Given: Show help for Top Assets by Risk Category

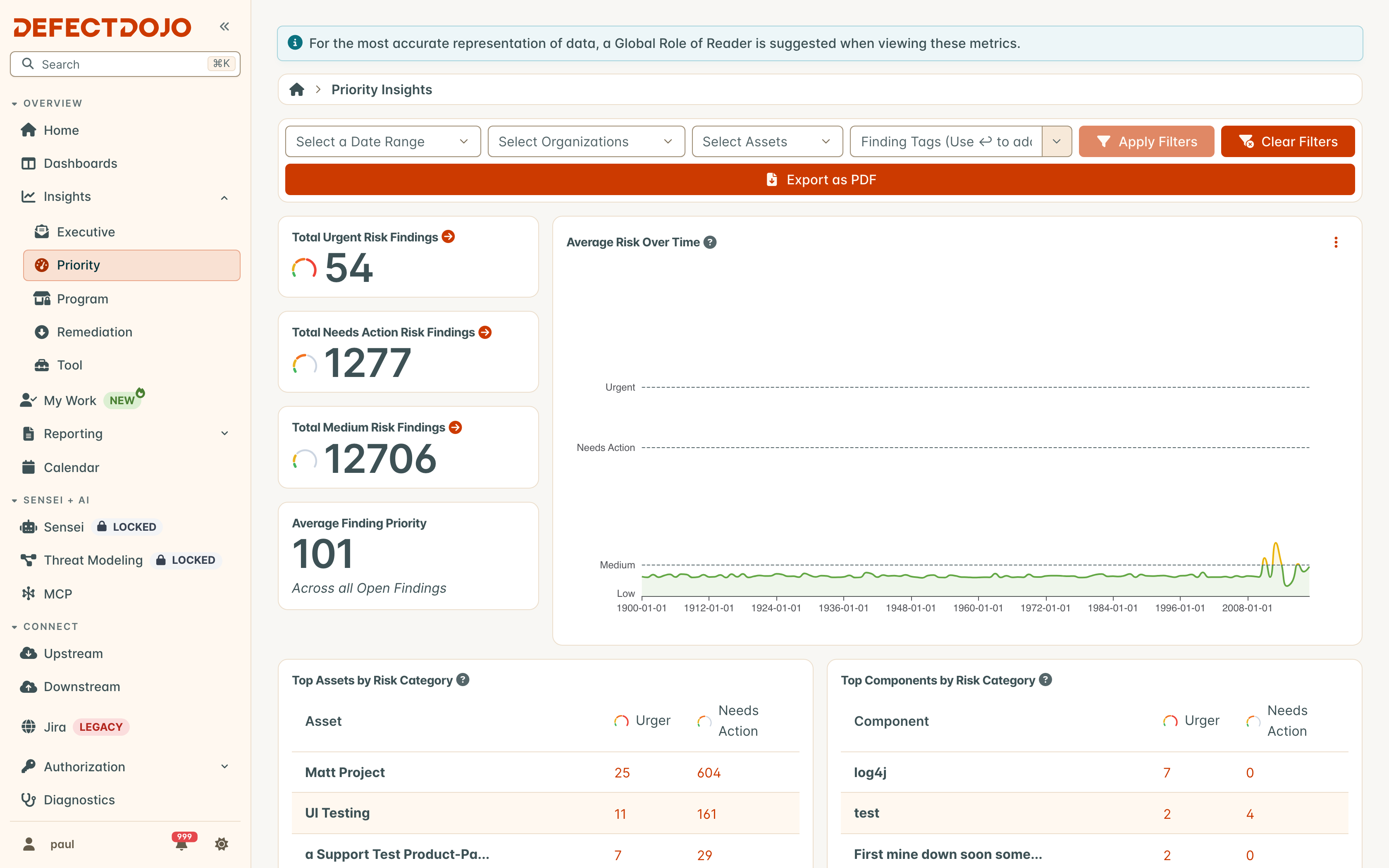Looking at the screenshot, I should click(463, 680).
